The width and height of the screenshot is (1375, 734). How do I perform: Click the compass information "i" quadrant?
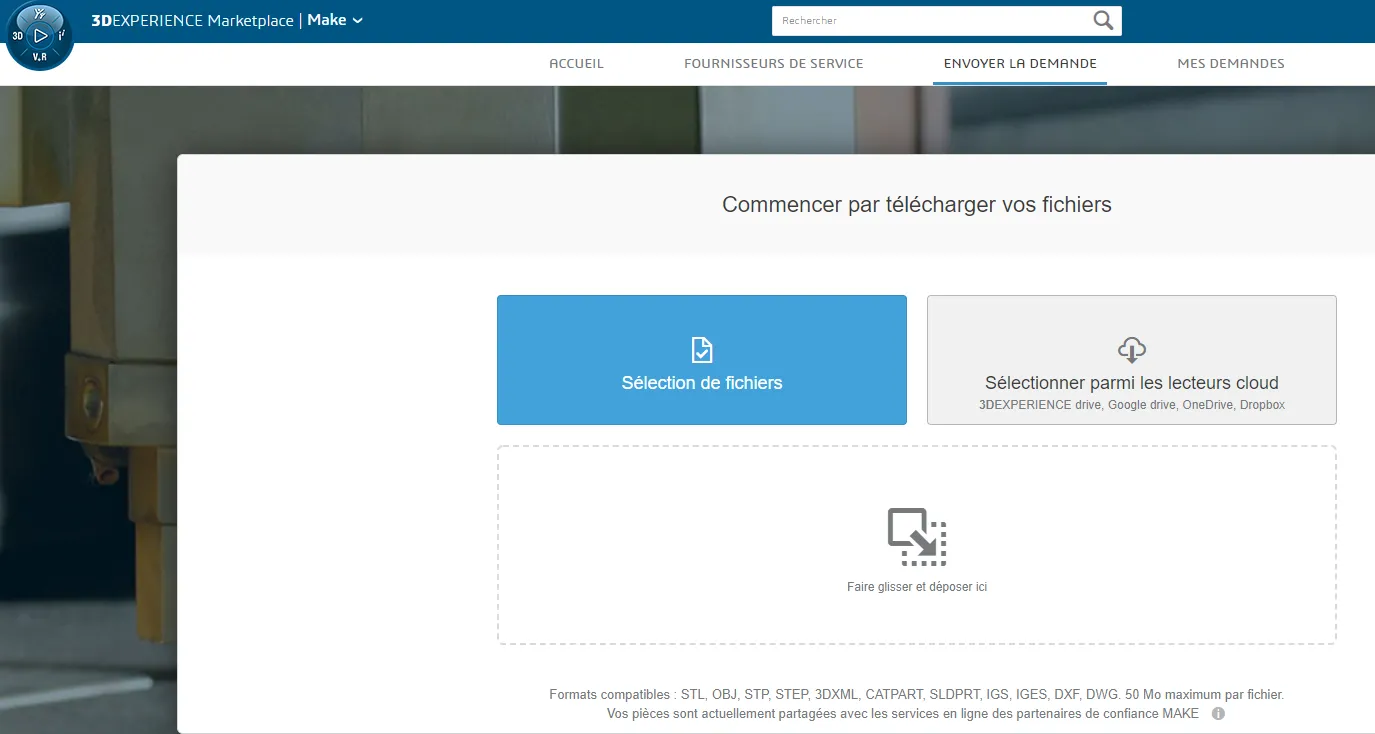point(63,36)
